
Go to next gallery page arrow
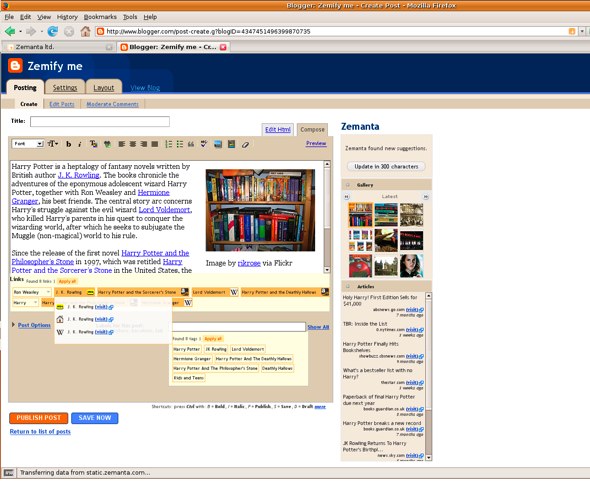click(426, 196)
